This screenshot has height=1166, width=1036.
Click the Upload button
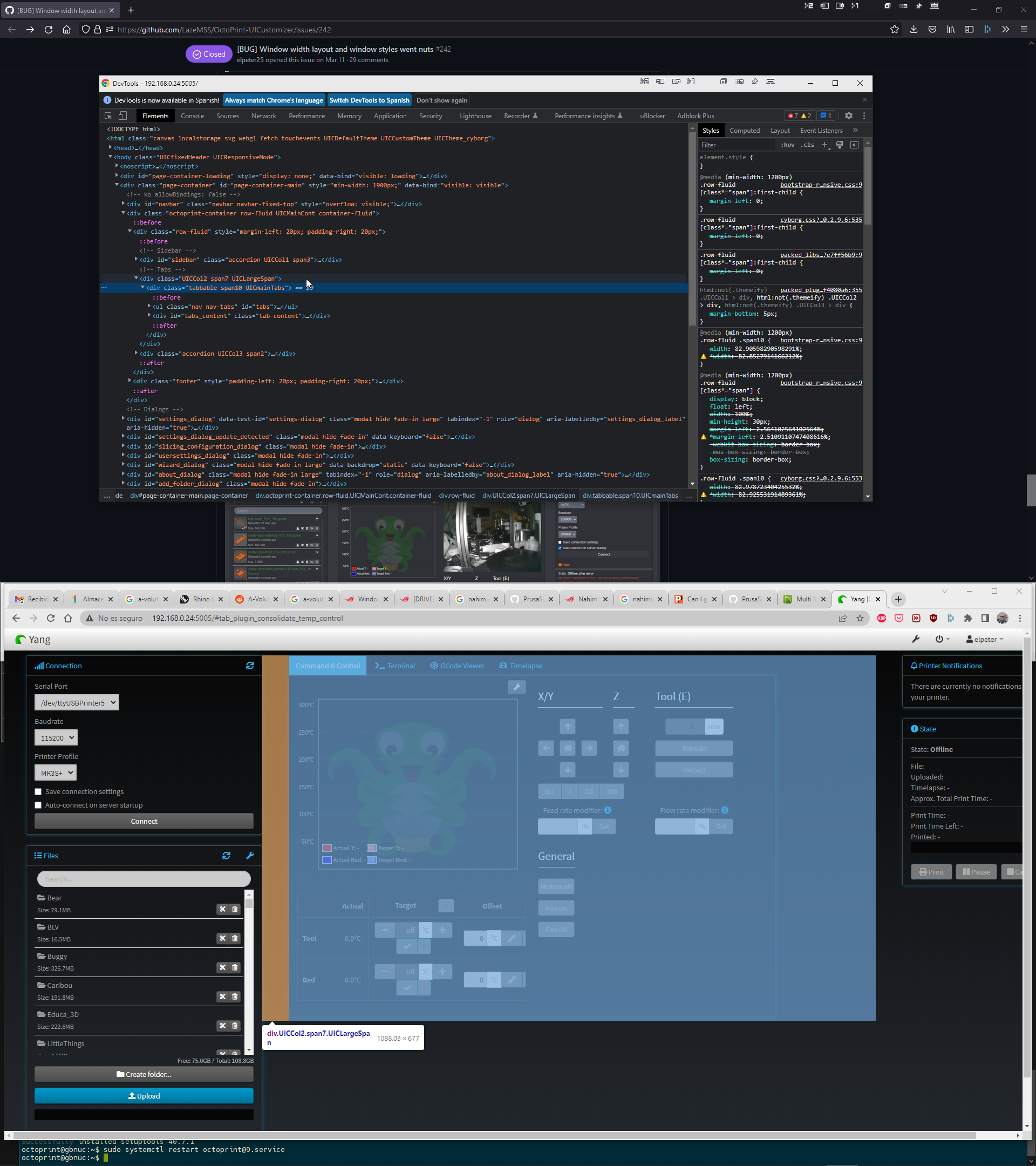pyautogui.click(x=144, y=1095)
